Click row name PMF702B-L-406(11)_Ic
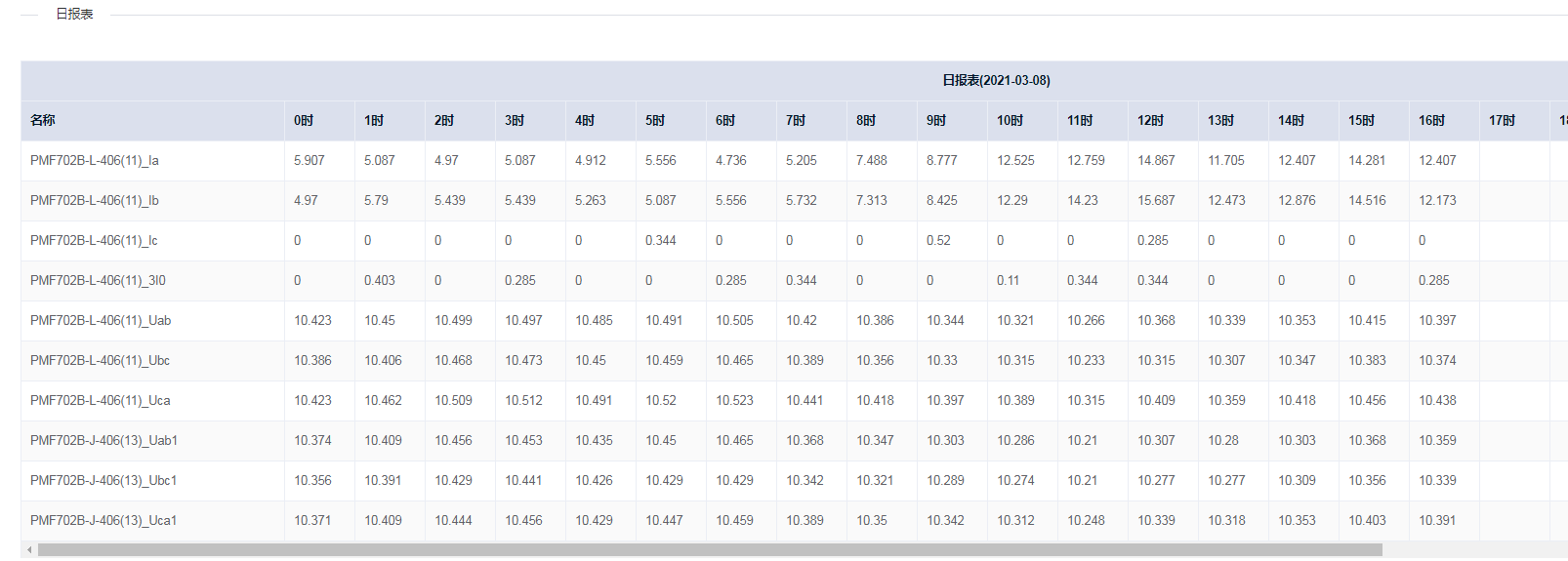 pos(94,241)
